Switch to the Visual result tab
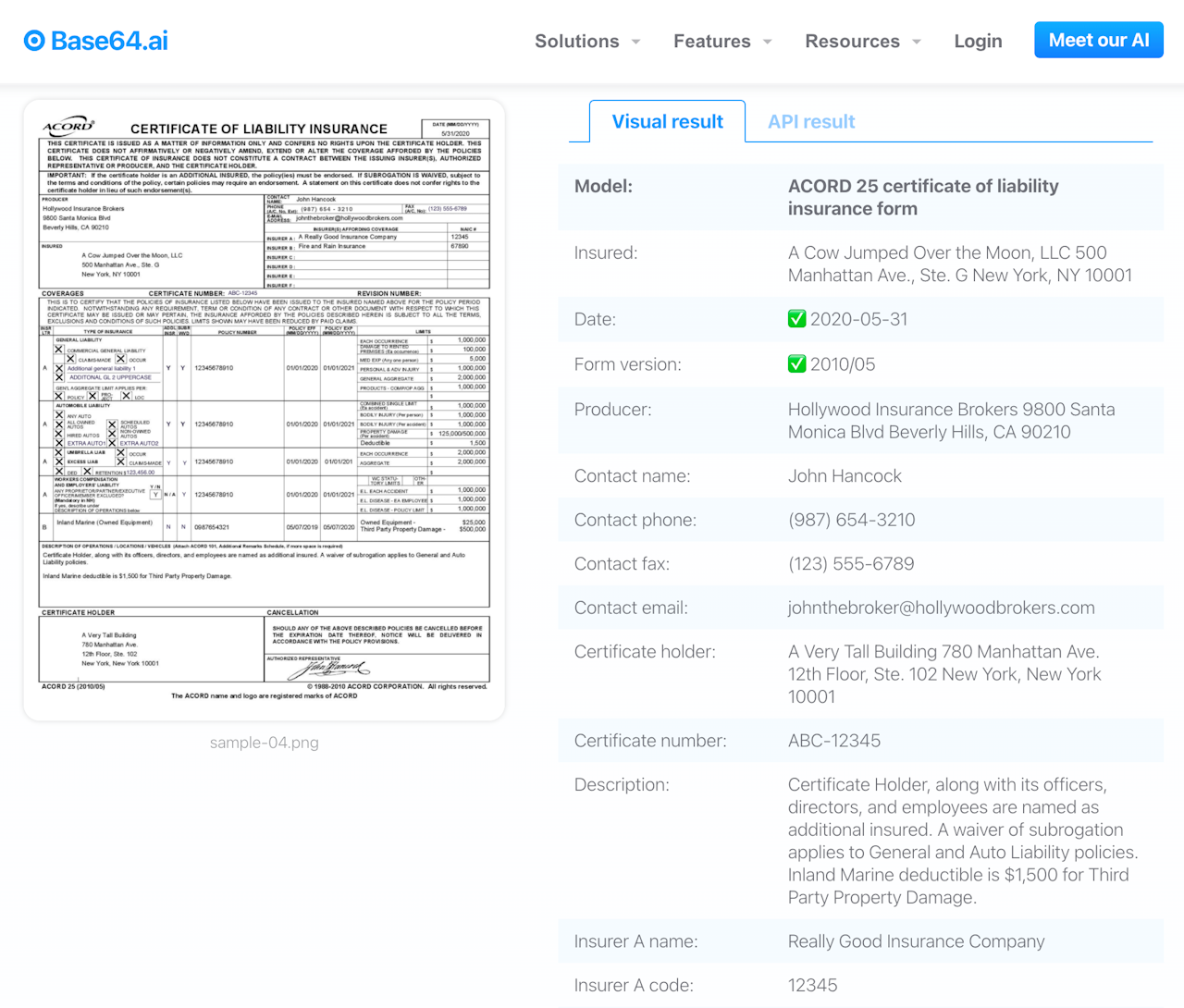This screenshot has width=1184, height=1008. pyautogui.click(x=667, y=121)
